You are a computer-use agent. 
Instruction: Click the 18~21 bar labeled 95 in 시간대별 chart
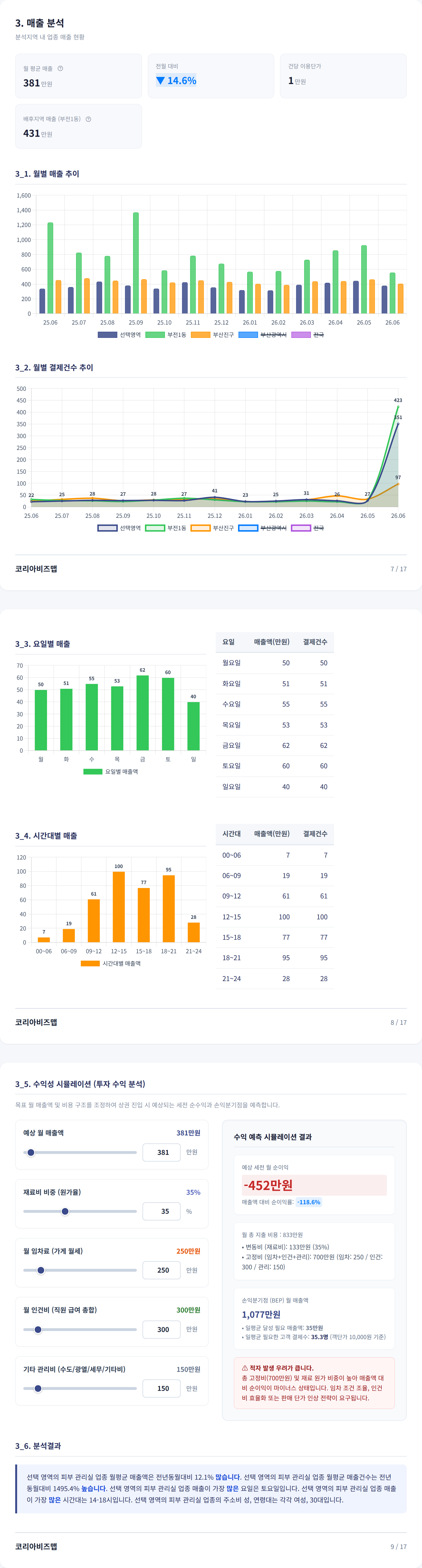169,909
